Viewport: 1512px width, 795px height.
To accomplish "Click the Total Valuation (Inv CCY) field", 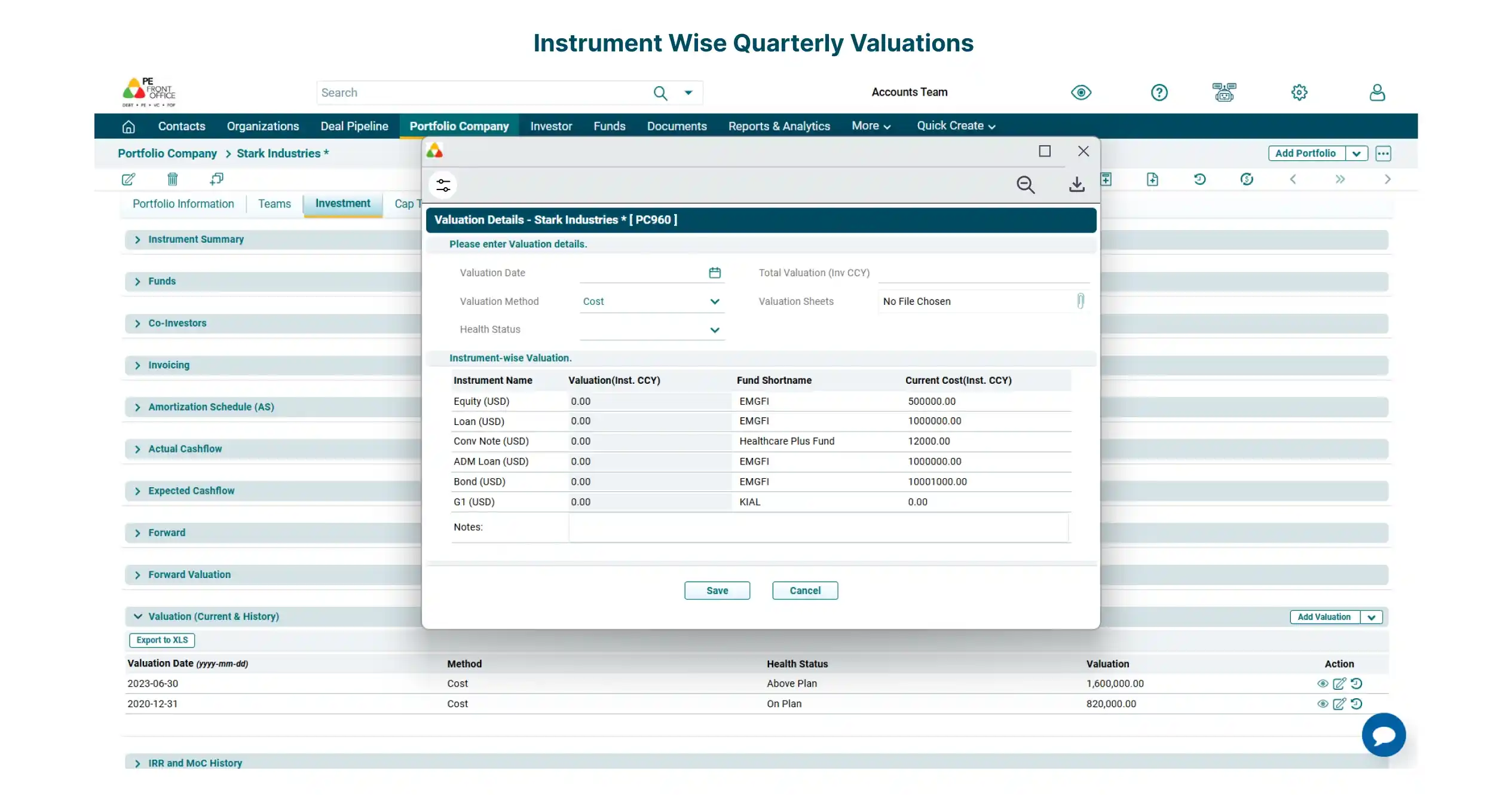I will click(984, 273).
